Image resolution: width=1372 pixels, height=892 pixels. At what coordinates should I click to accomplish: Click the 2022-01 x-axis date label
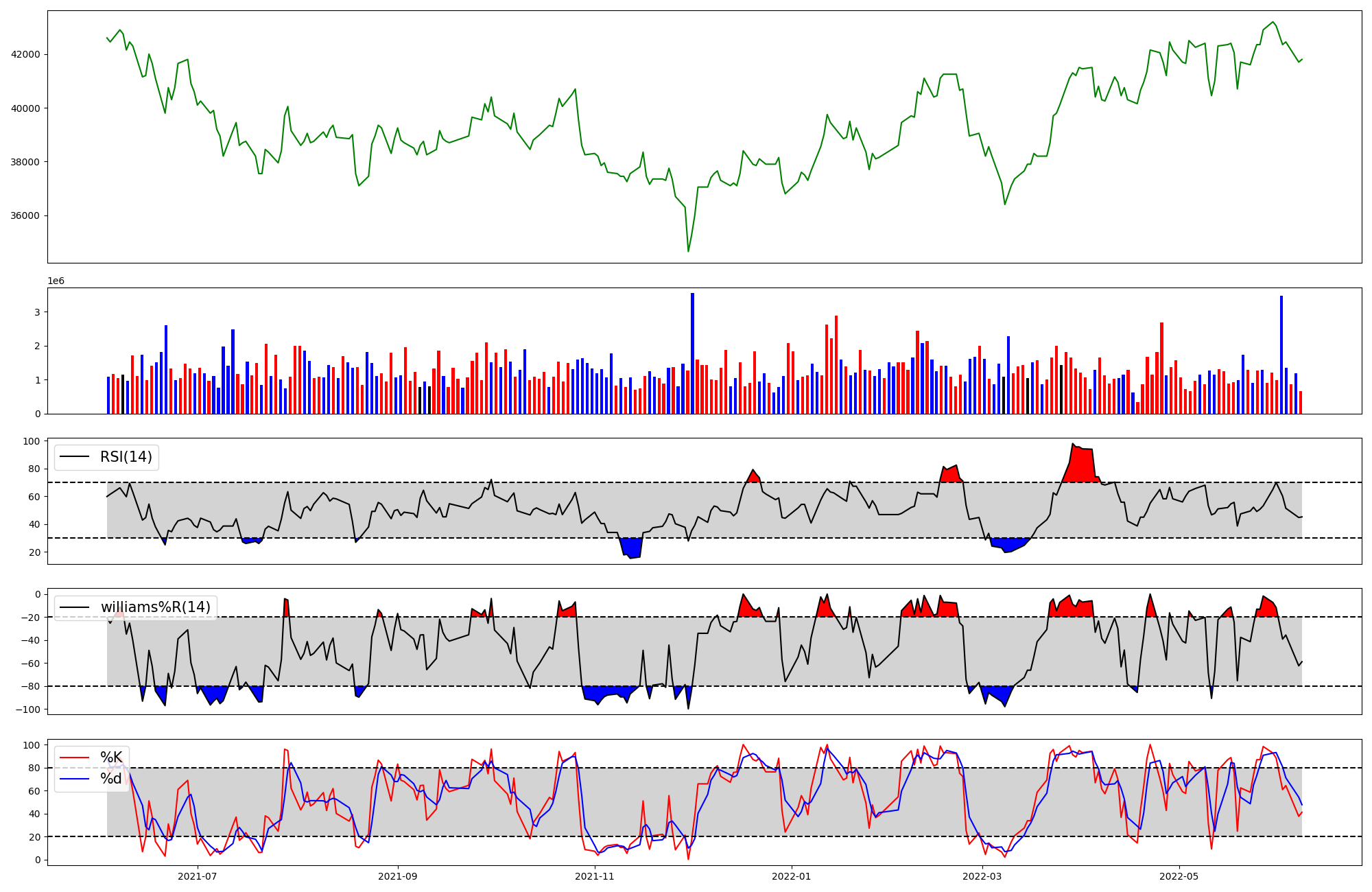[792, 876]
